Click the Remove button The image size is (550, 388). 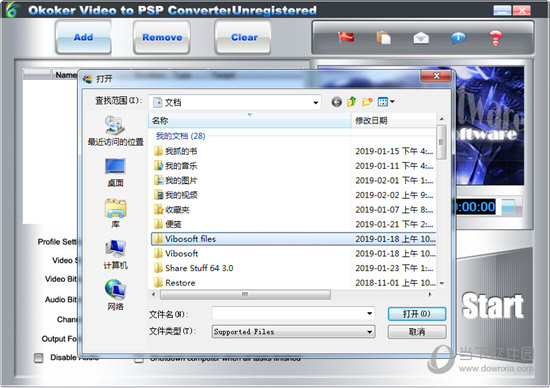coord(162,37)
